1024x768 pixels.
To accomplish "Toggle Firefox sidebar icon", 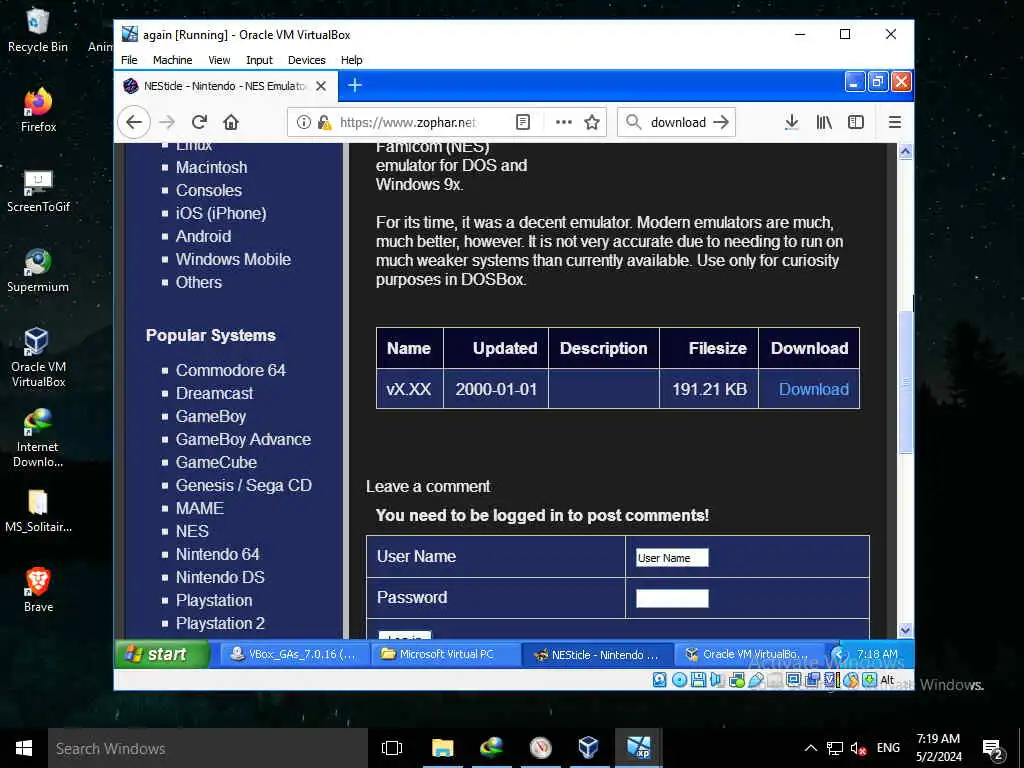I will pyautogui.click(x=856, y=122).
